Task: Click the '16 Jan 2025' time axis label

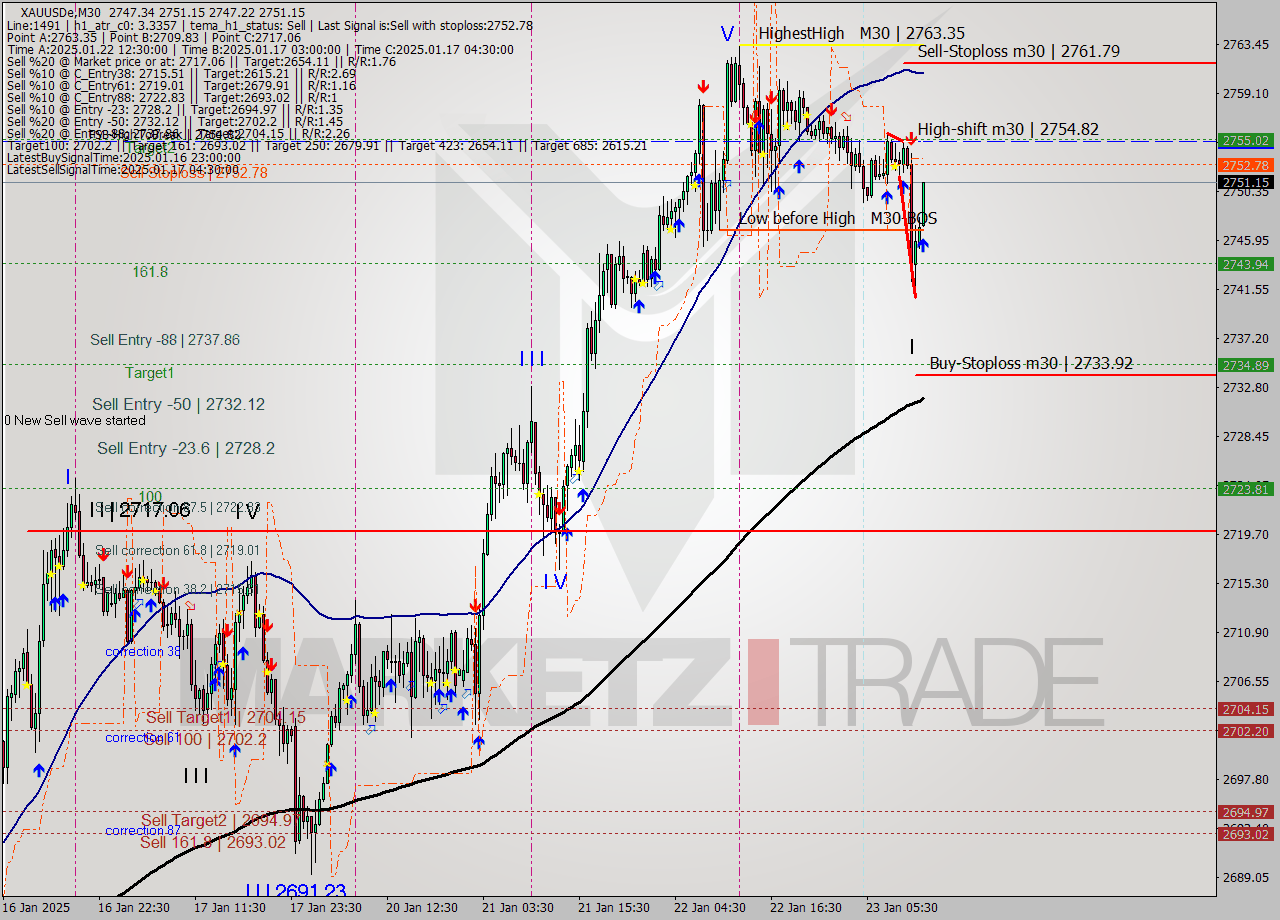Action: pos(38,908)
